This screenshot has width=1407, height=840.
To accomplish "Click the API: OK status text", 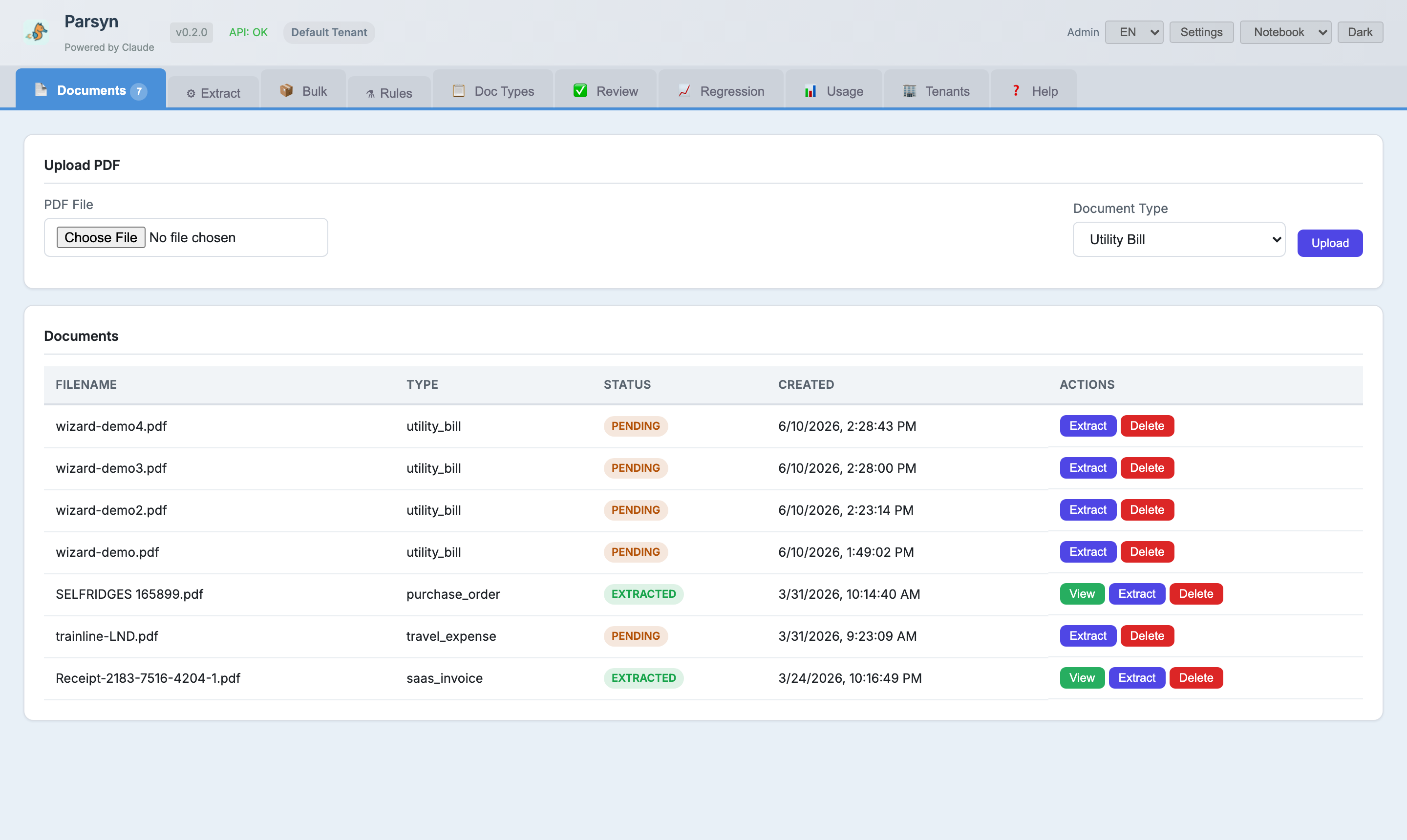I will (x=248, y=32).
